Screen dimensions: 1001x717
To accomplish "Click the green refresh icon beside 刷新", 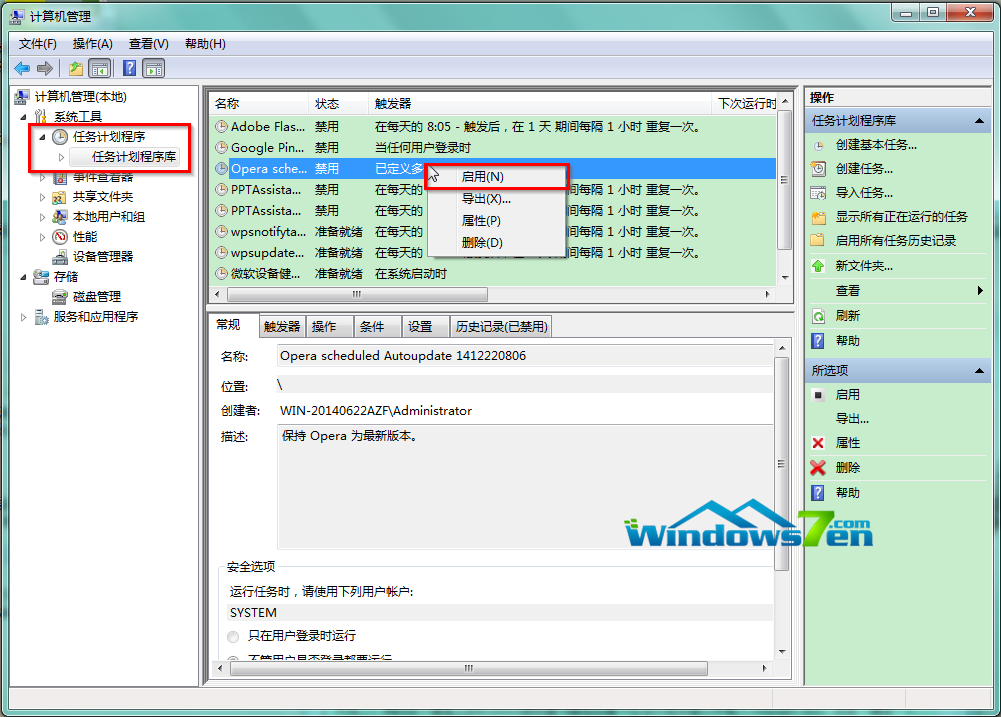I will tap(818, 315).
